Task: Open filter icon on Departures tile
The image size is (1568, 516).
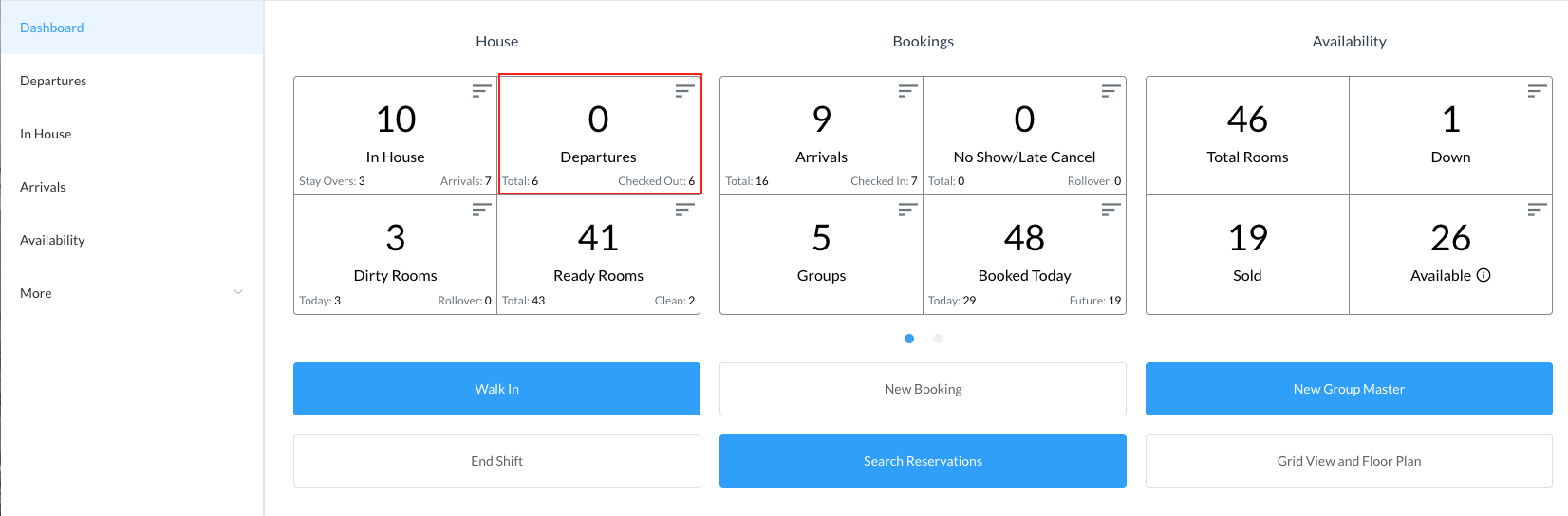Action: [x=684, y=91]
